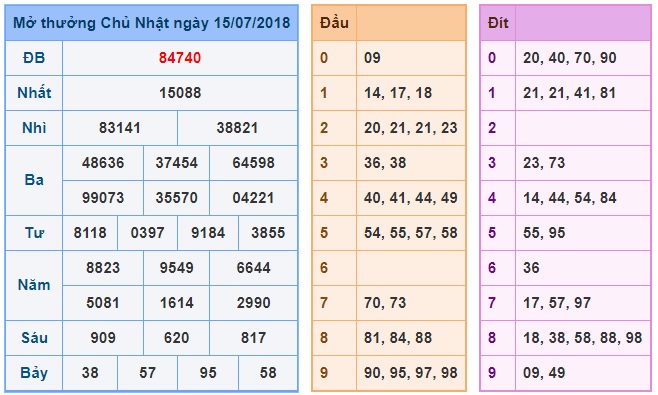This screenshot has width=658, height=395.
Task: Select Đầu row values '40, 41, 44, 49'
Action: coord(410,198)
